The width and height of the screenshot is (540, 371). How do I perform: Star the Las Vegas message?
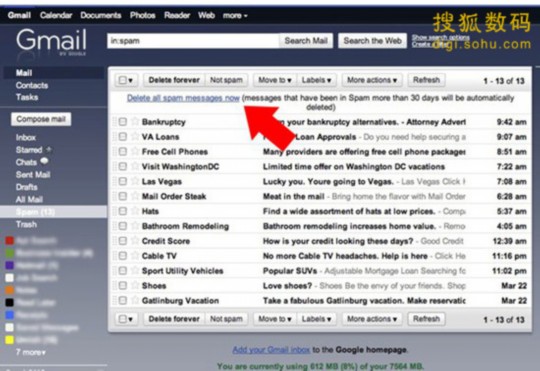click(x=135, y=181)
